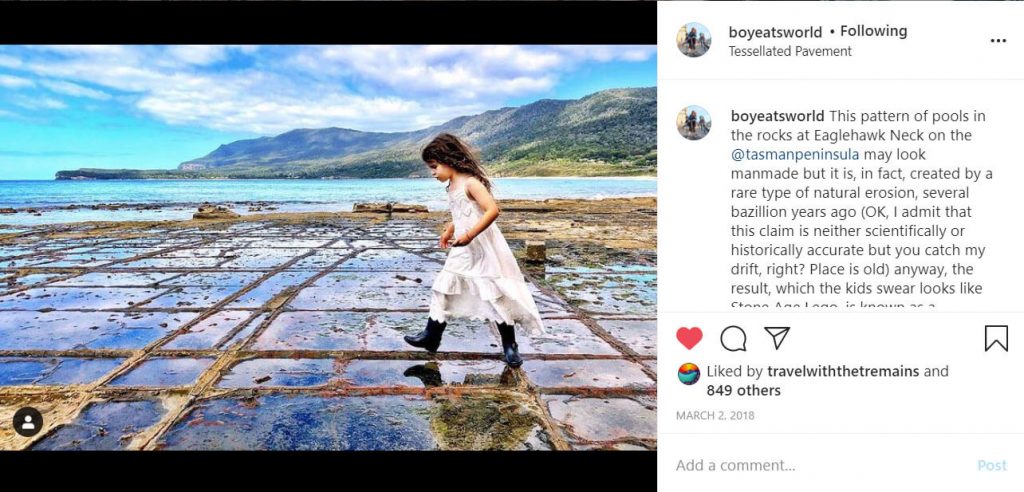Click the tagged people icon on photo
1024x492 pixels.
(28, 422)
